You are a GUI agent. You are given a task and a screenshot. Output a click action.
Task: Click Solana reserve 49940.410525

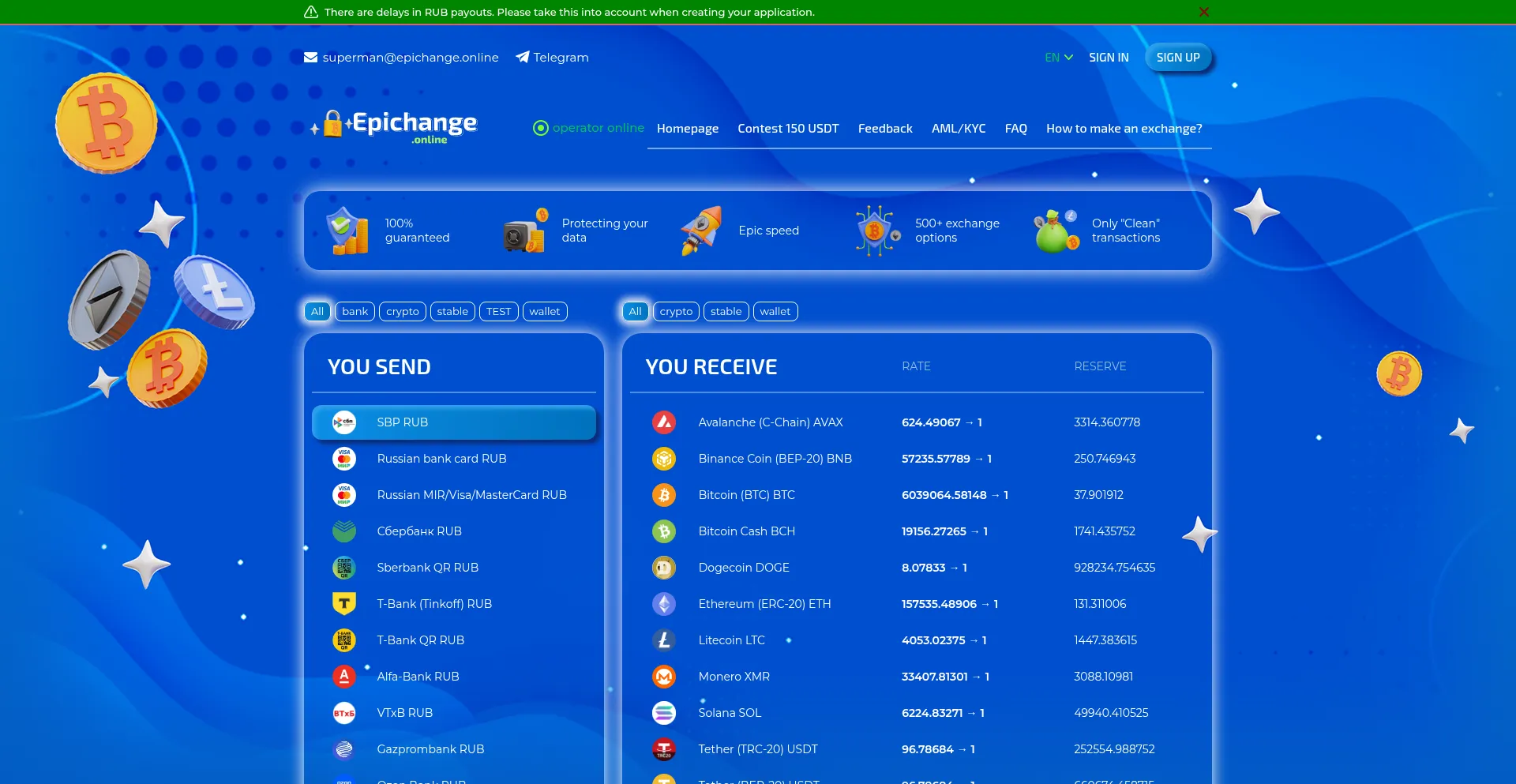pyautogui.click(x=1111, y=713)
